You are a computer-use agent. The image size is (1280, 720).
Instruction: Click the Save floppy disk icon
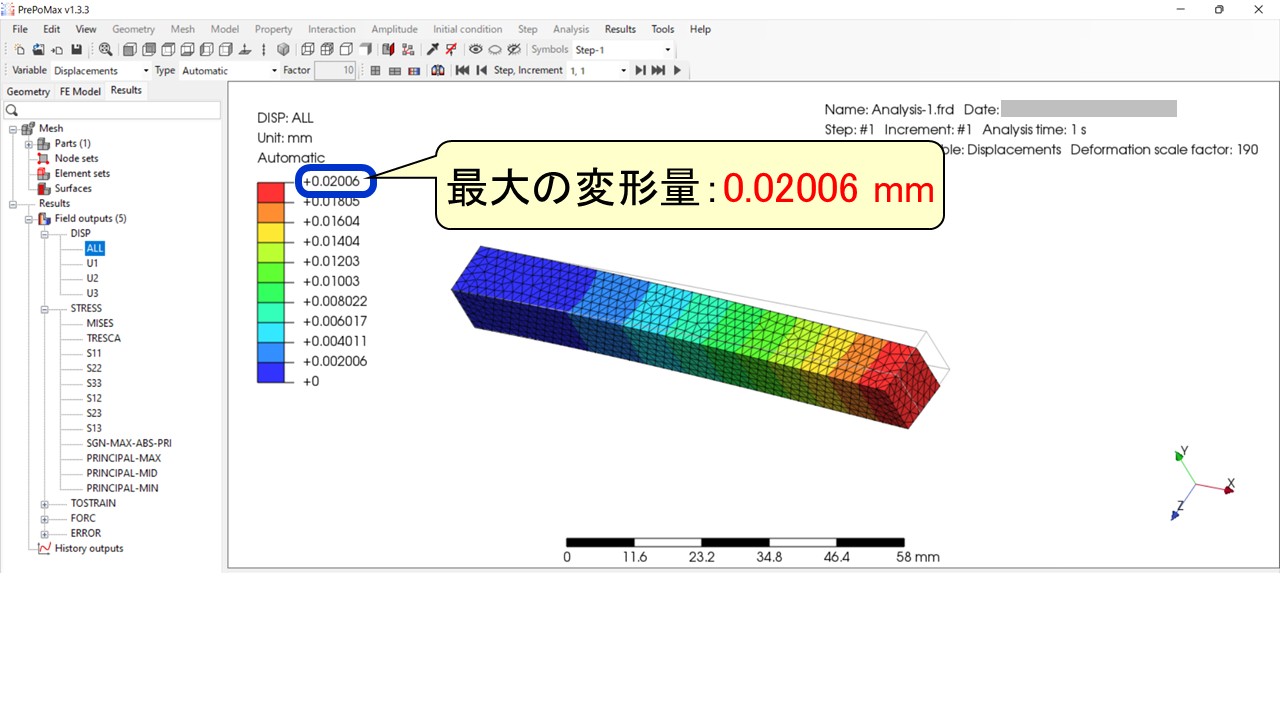[x=76, y=49]
